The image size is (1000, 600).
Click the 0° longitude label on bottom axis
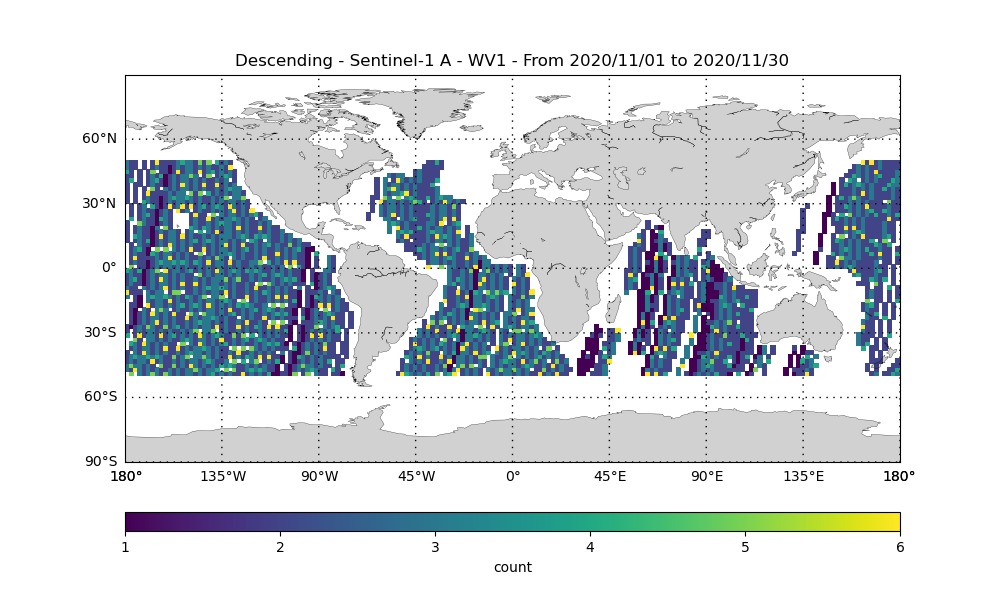(x=513, y=476)
